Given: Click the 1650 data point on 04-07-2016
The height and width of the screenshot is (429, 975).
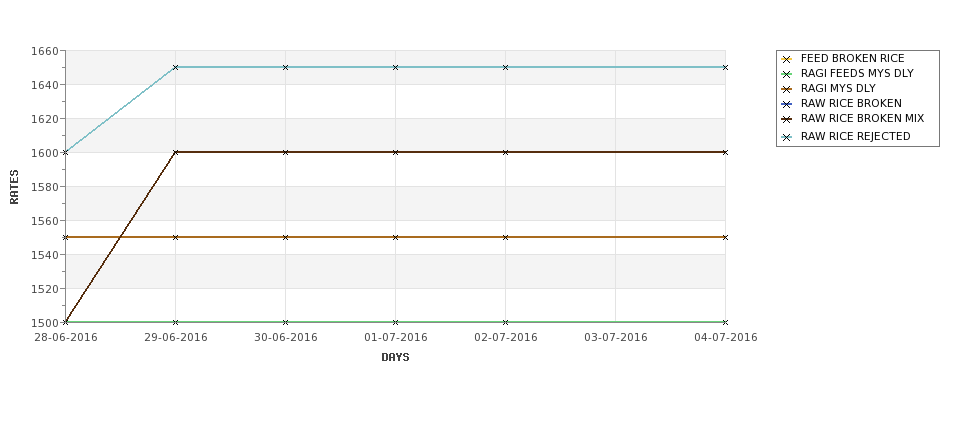Looking at the screenshot, I should [725, 67].
